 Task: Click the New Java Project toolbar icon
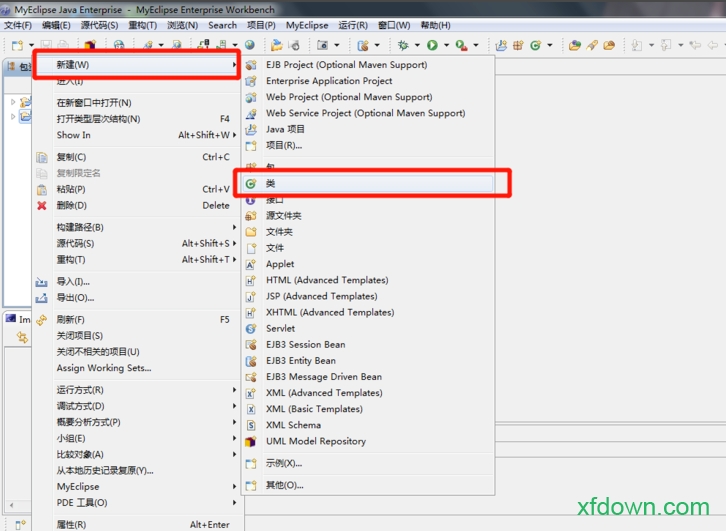point(501,45)
